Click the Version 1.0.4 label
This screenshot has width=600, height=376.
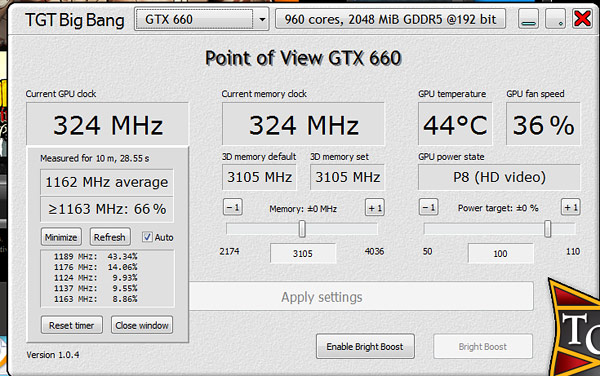(x=53, y=355)
